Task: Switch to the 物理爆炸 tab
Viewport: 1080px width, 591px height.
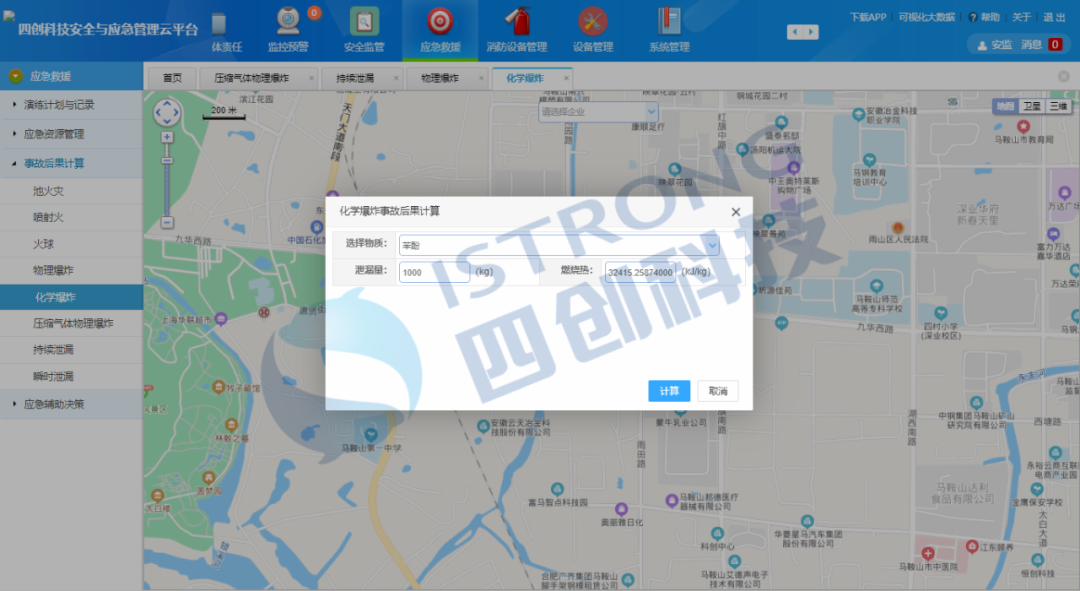Action: tap(439, 78)
